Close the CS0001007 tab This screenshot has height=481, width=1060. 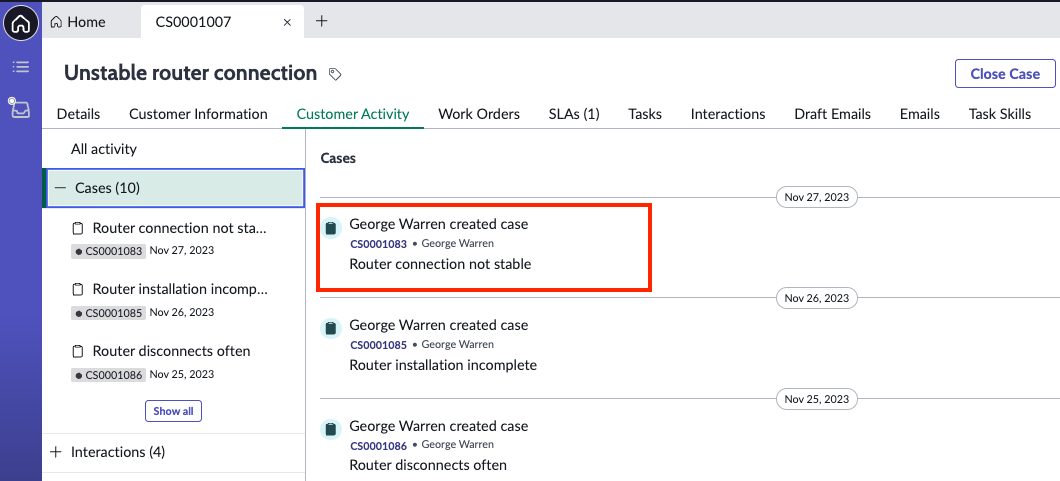pyautogui.click(x=287, y=22)
